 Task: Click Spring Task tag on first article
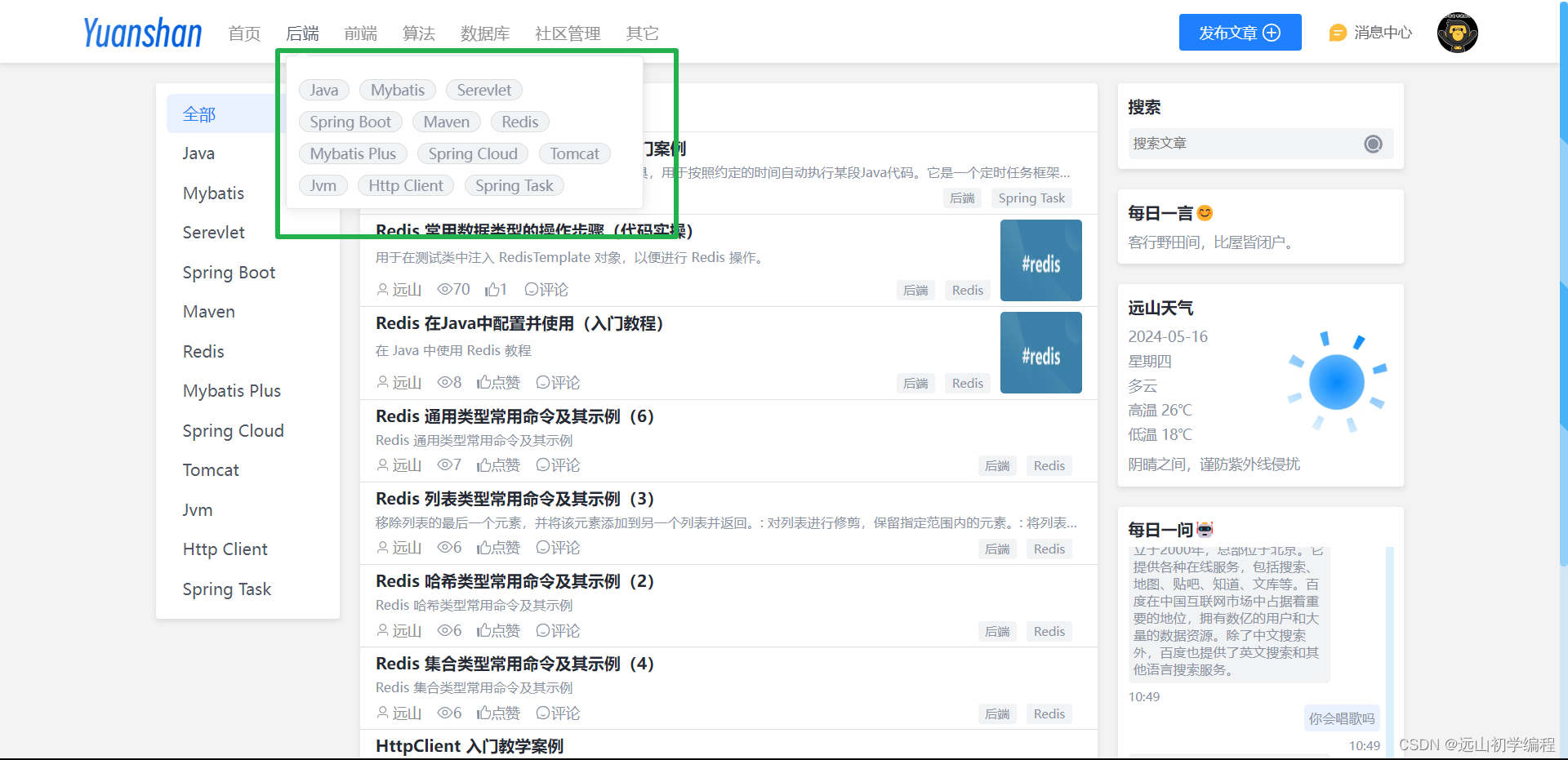[1031, 198]
